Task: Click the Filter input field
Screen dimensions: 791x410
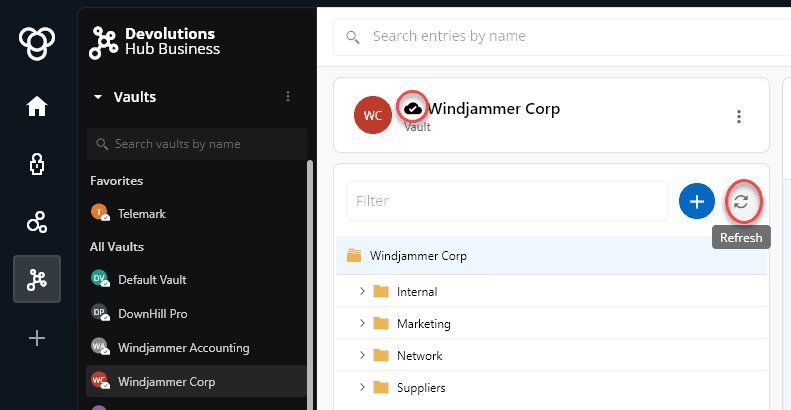Action: tap(506, 201)
